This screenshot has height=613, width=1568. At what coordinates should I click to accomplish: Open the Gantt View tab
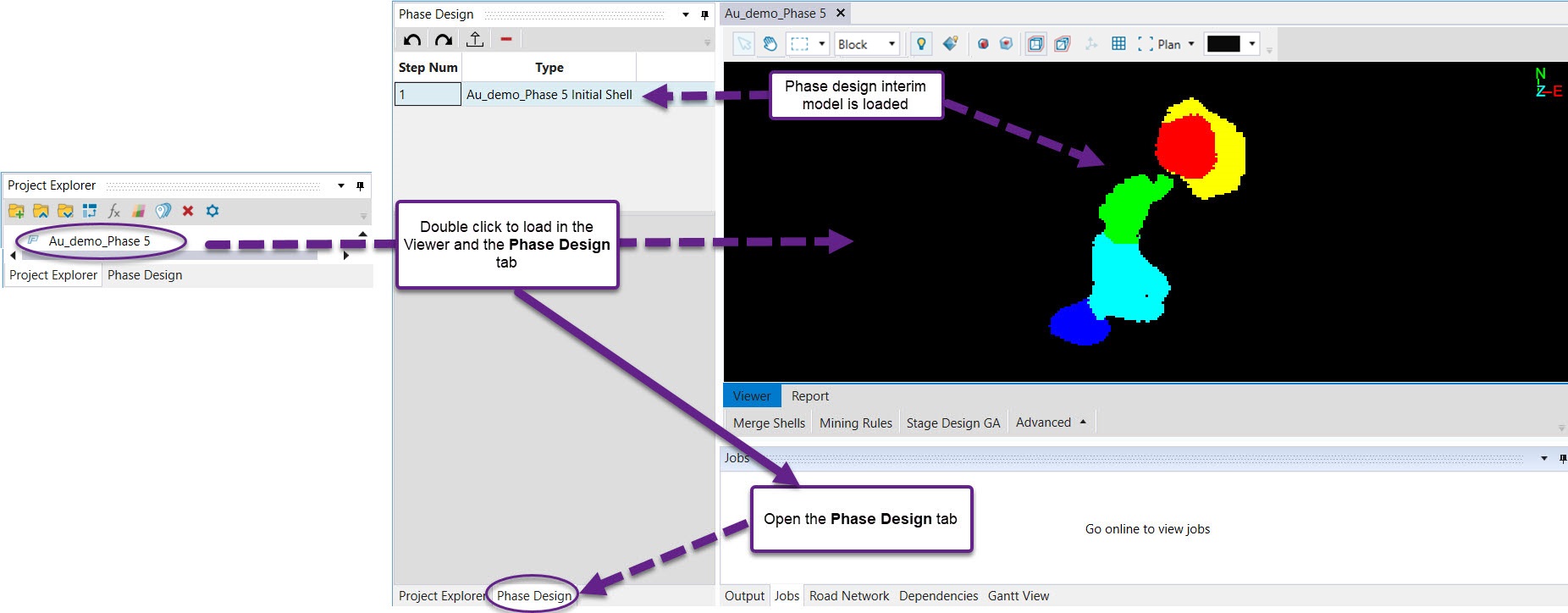click(1019, 596)
